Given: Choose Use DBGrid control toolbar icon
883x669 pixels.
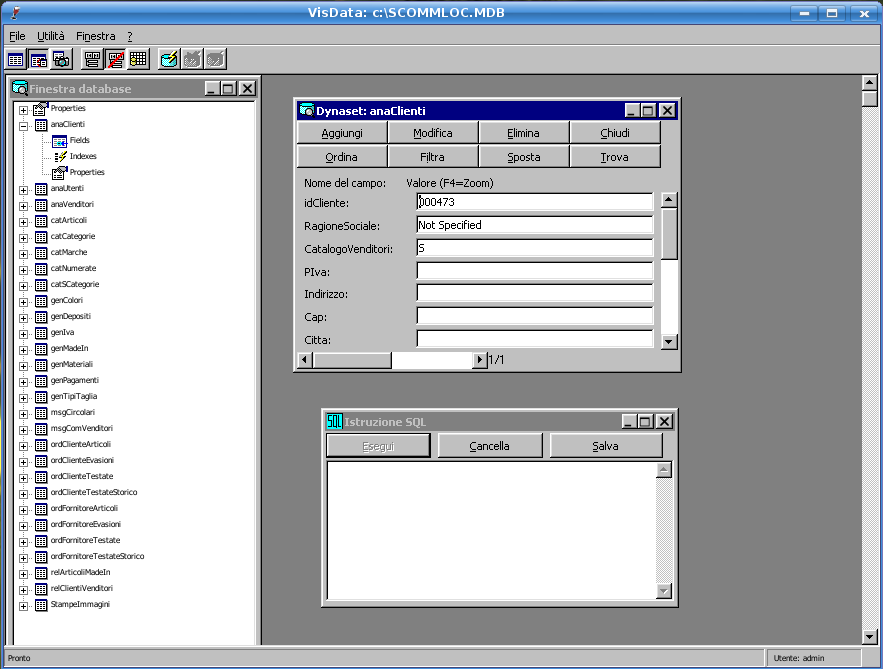Looking at the screenshot, I should tap(138, 59).
